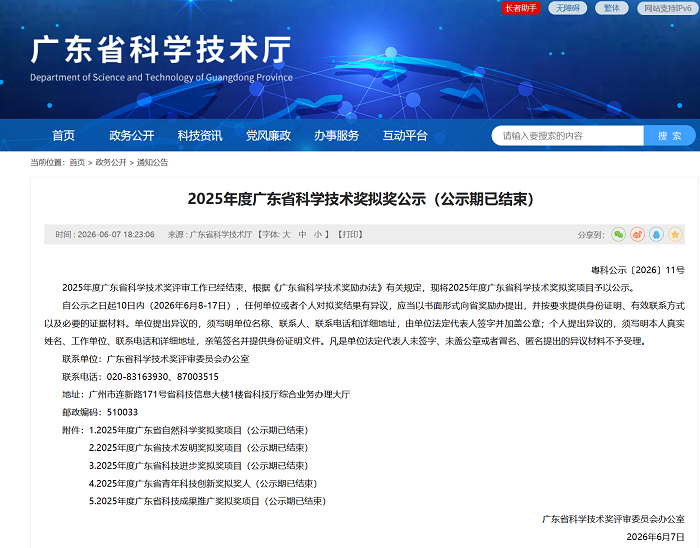Set font size to 大

286,234
